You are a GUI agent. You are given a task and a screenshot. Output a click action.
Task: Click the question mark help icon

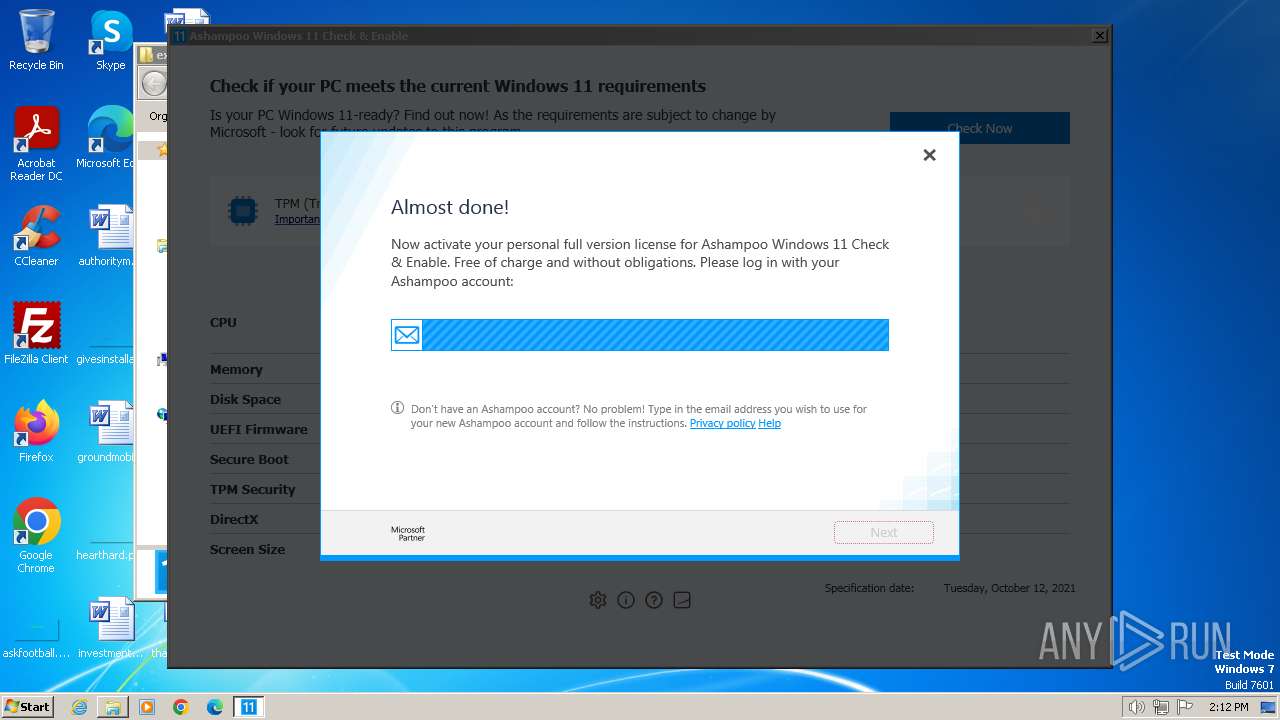point(654,600)
